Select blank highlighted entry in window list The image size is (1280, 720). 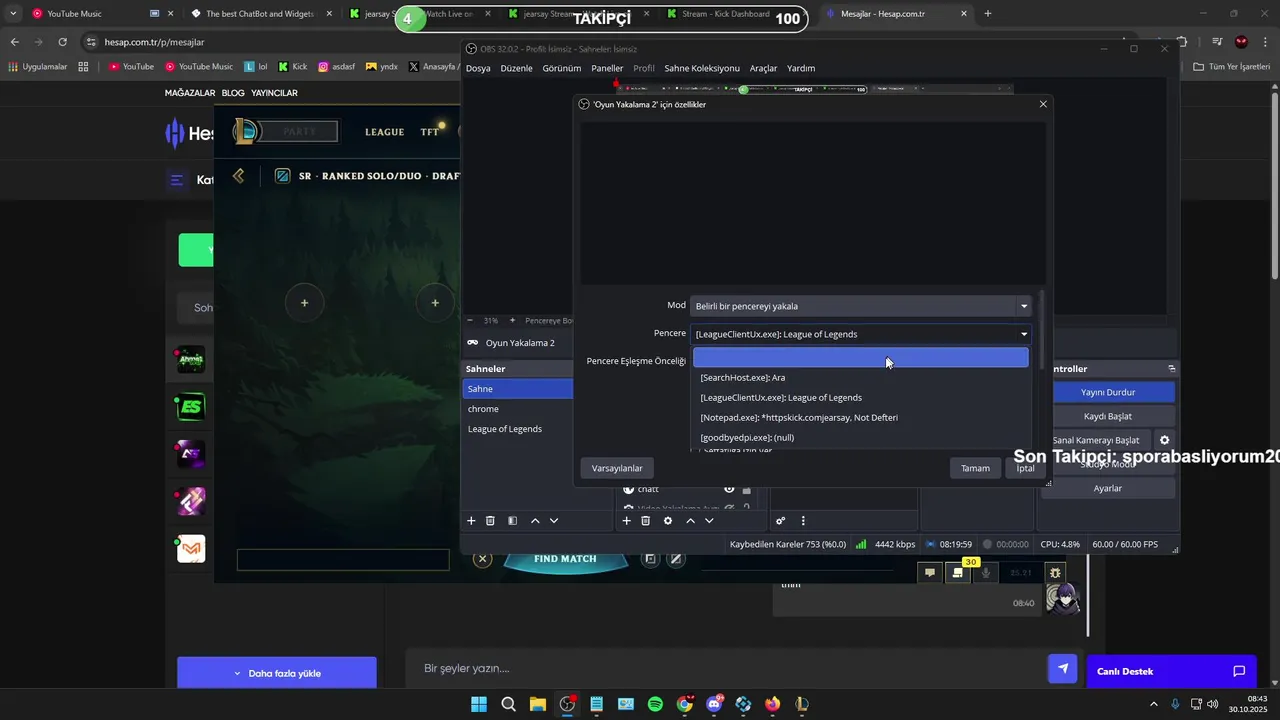861,358
